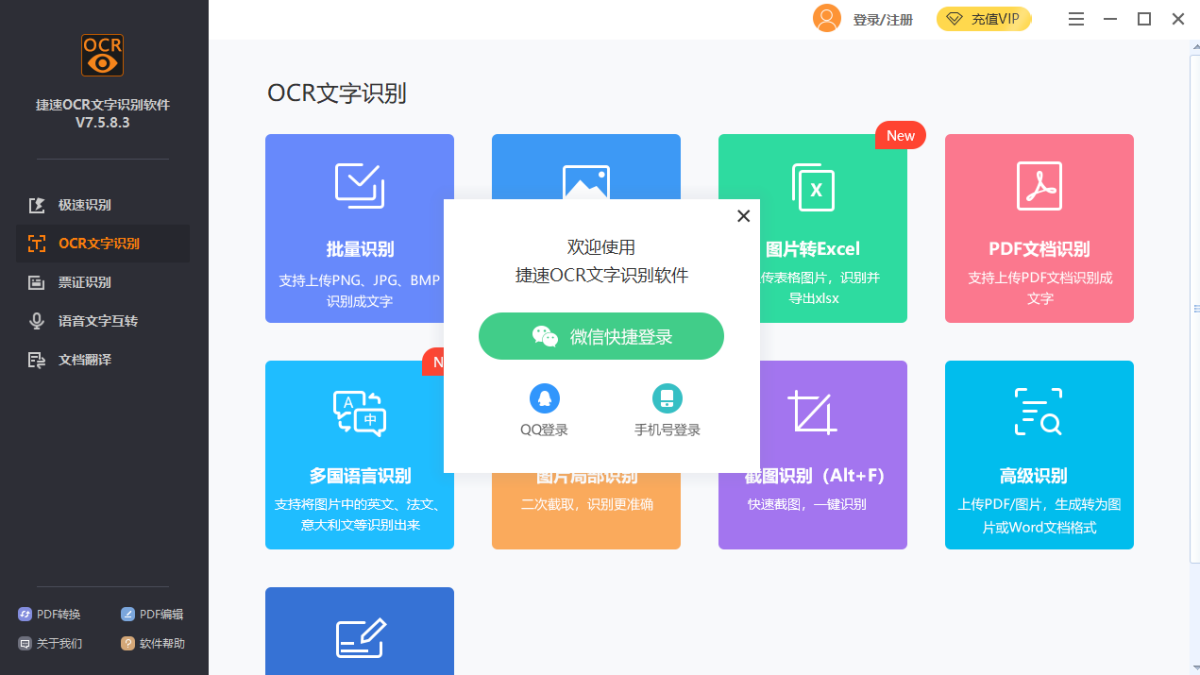Image resolution: width=1200 pixels, height=675 pixels.
Task: Click the QQ登录 text label
Action: [x=544, y=430]
